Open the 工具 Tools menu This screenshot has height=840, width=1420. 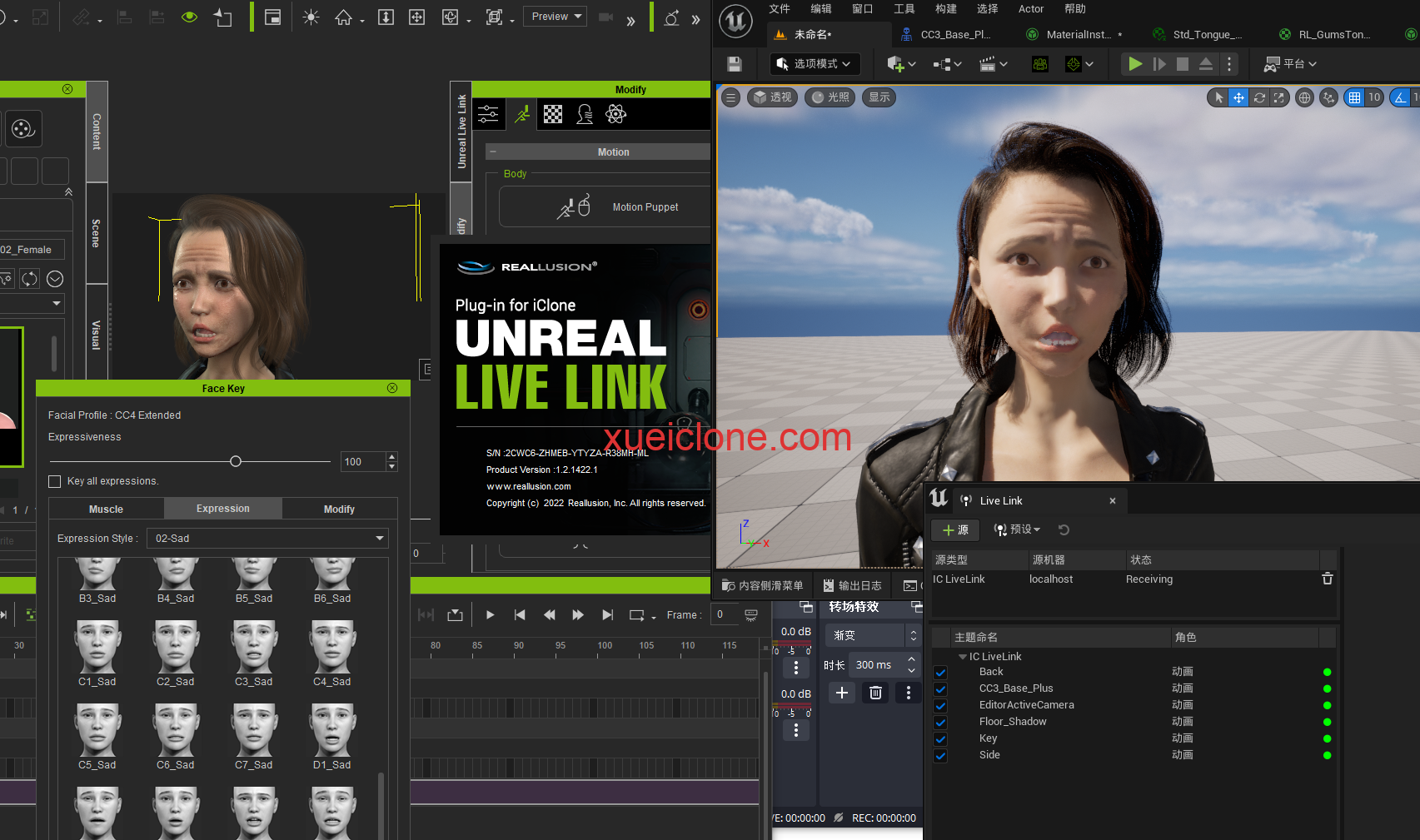pos(904,9)
